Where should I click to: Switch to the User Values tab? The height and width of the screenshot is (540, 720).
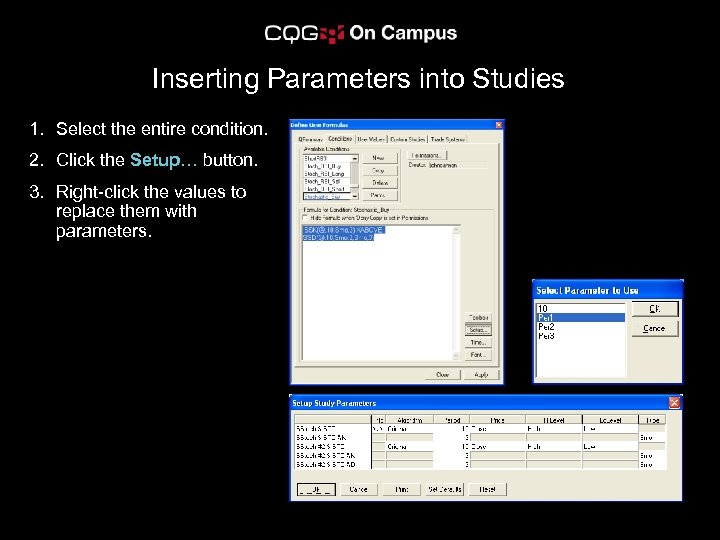coord(371,139)
